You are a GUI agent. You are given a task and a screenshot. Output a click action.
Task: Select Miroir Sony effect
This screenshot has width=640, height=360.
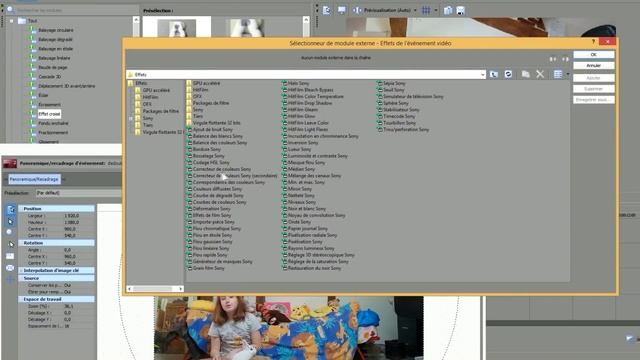(x=300, y=189)
